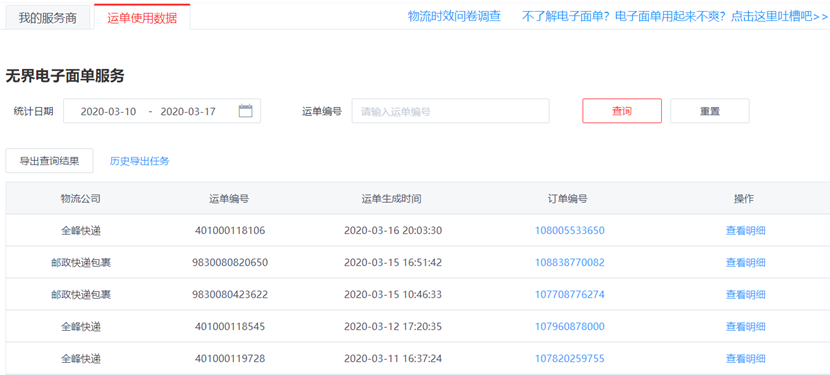Click the 查询 button

[622, 111]
